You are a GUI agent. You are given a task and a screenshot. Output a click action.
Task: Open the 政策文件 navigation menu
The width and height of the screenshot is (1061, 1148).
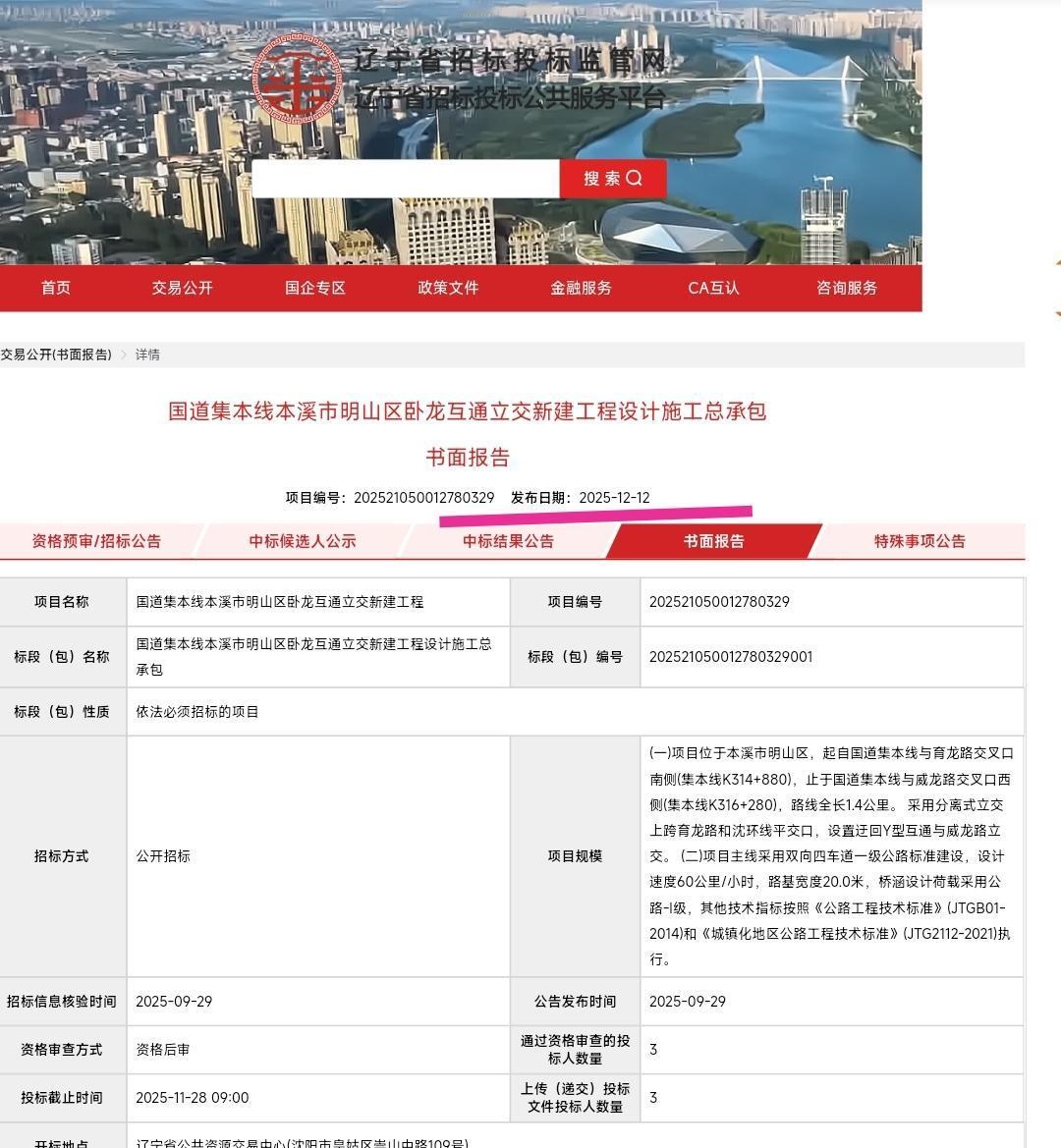(x=447, y=288)
